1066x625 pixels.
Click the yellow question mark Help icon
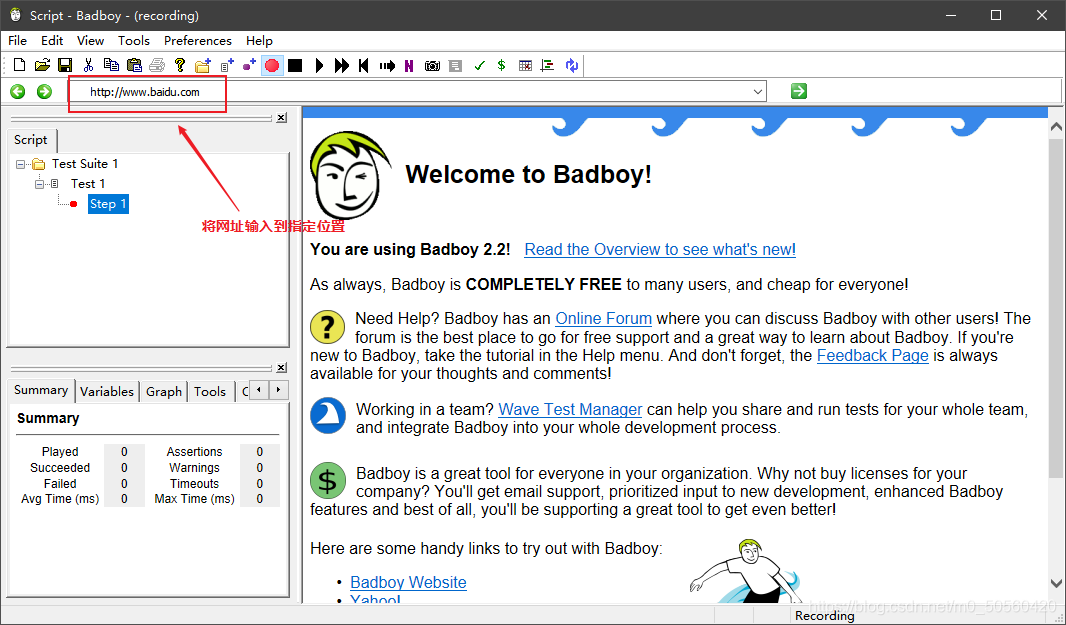(179, 65)
